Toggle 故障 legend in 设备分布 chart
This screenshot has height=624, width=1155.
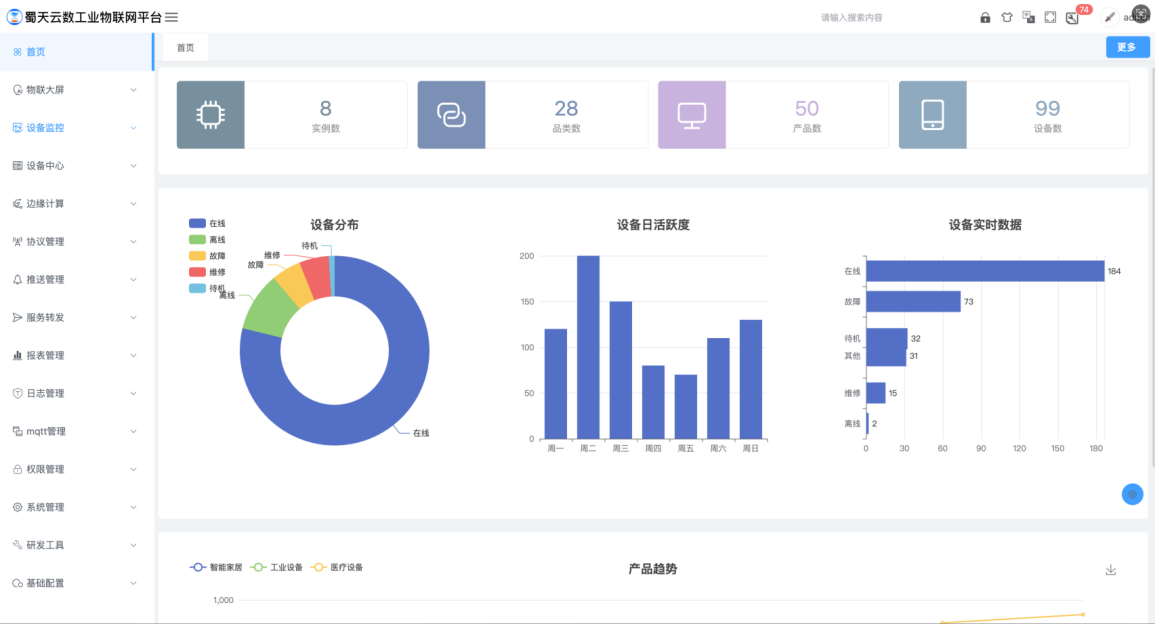(207, 256)
